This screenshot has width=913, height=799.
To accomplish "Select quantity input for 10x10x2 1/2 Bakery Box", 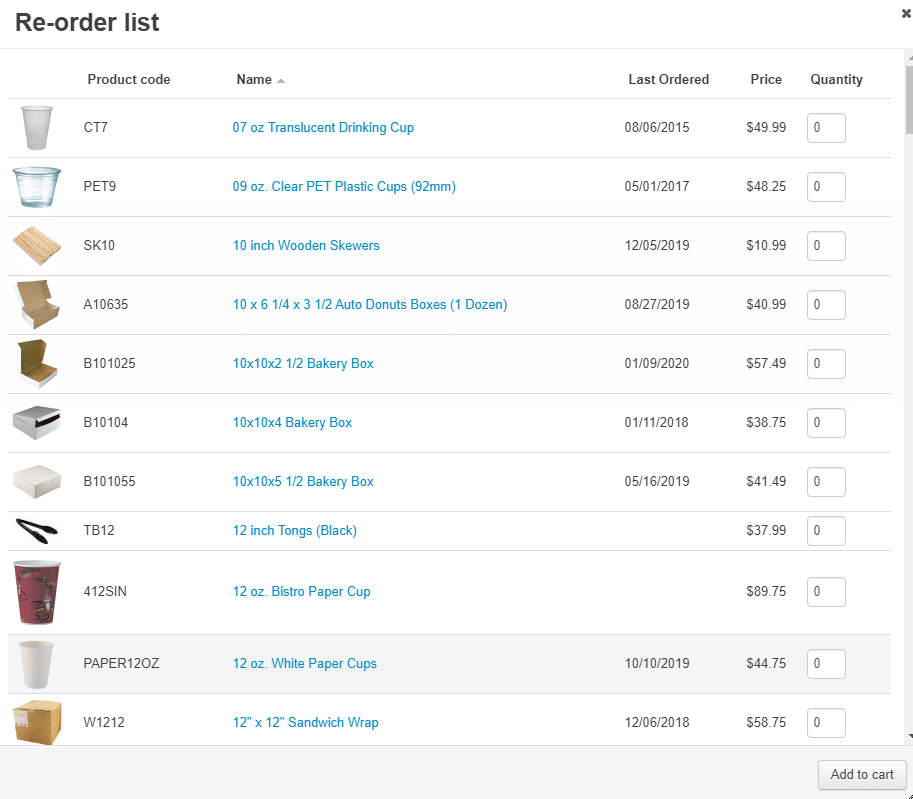I will point(826,364).
